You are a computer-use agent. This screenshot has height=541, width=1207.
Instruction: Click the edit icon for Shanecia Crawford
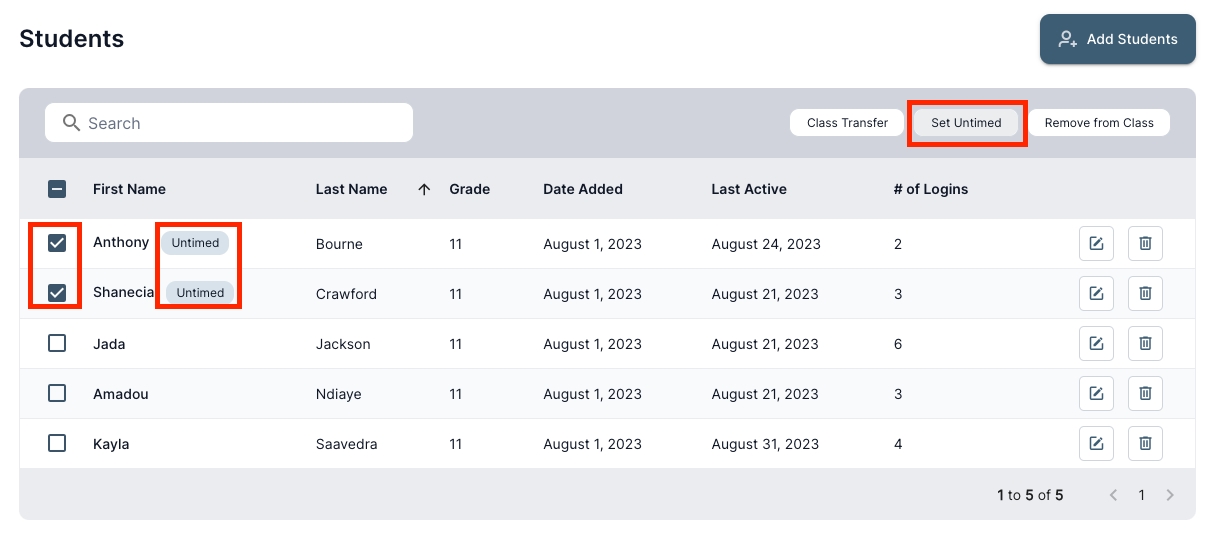point(1096,294)
